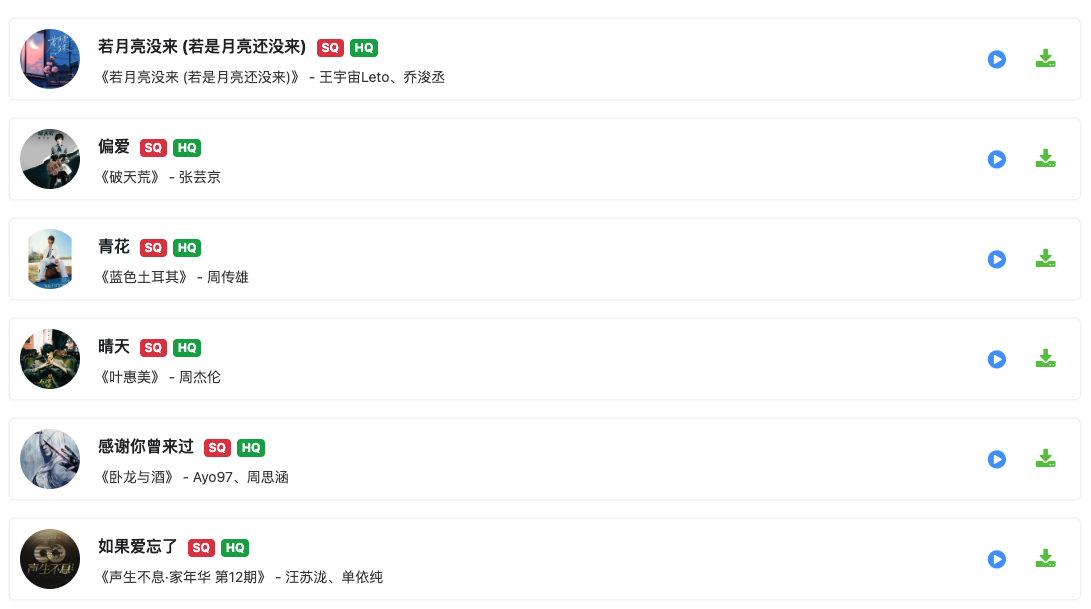This screenshot has width=1091, height=609.
Task: Open the 晴天 album cover thumbnail
Action: click(x=50, y=359)
